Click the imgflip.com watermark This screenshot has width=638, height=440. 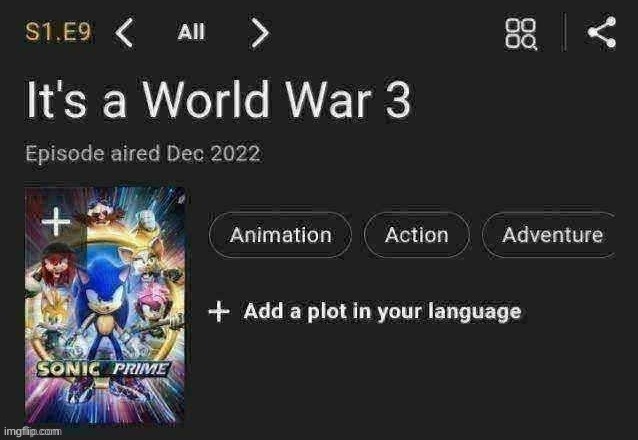(x=33, y=431)
